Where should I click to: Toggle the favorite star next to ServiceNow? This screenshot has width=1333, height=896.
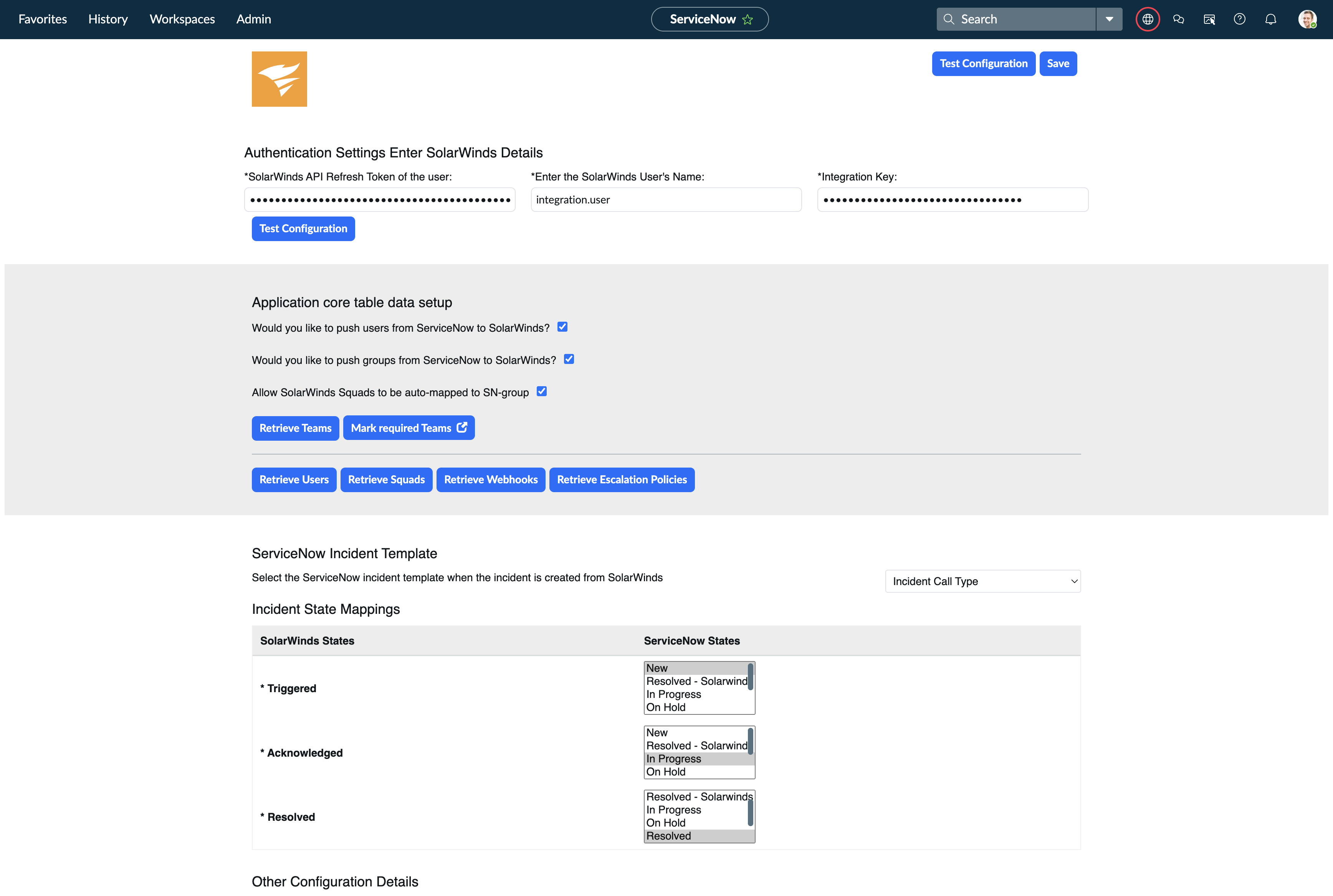748,20
